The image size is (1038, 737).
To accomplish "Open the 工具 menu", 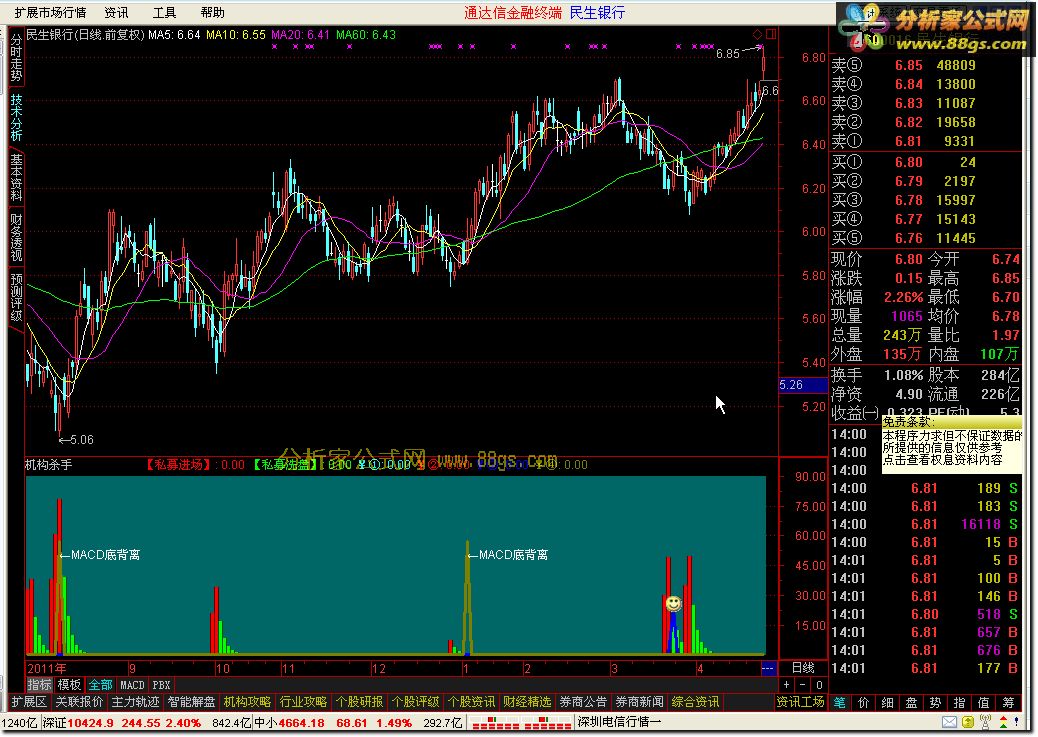I will tap(164, 12).
